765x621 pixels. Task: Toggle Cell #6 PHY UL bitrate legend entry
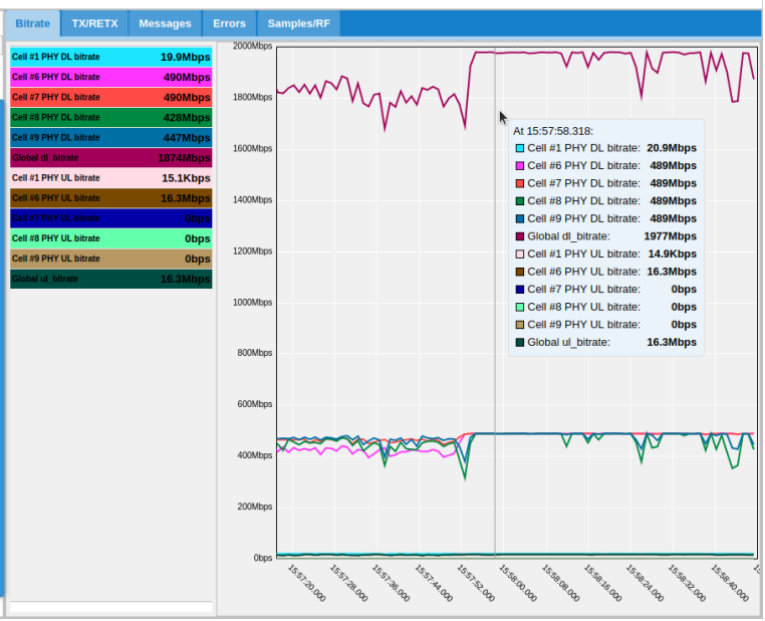pos(111,198)
